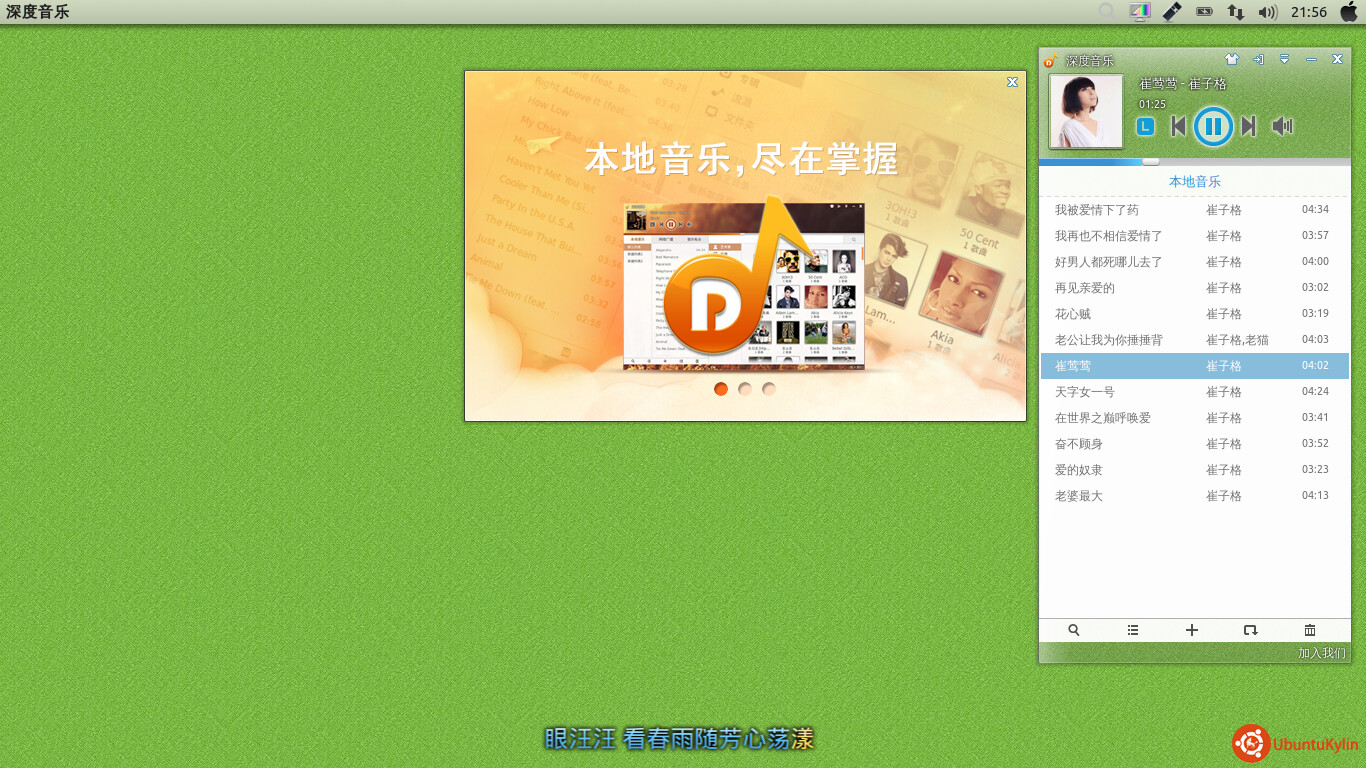Play the song 我被爱情下了药

1097,210
